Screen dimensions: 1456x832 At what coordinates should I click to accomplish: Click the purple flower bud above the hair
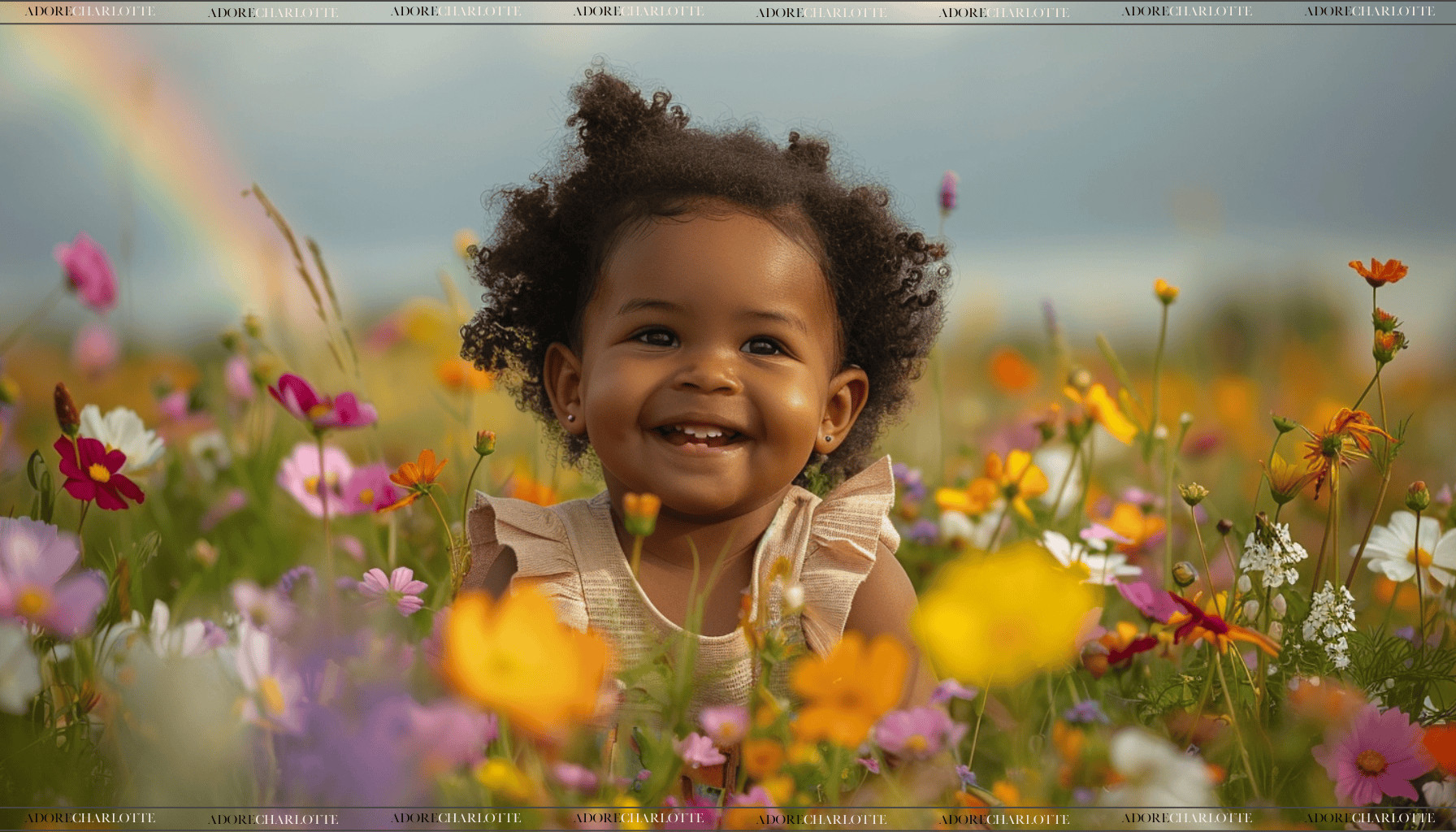coord(947,192)
